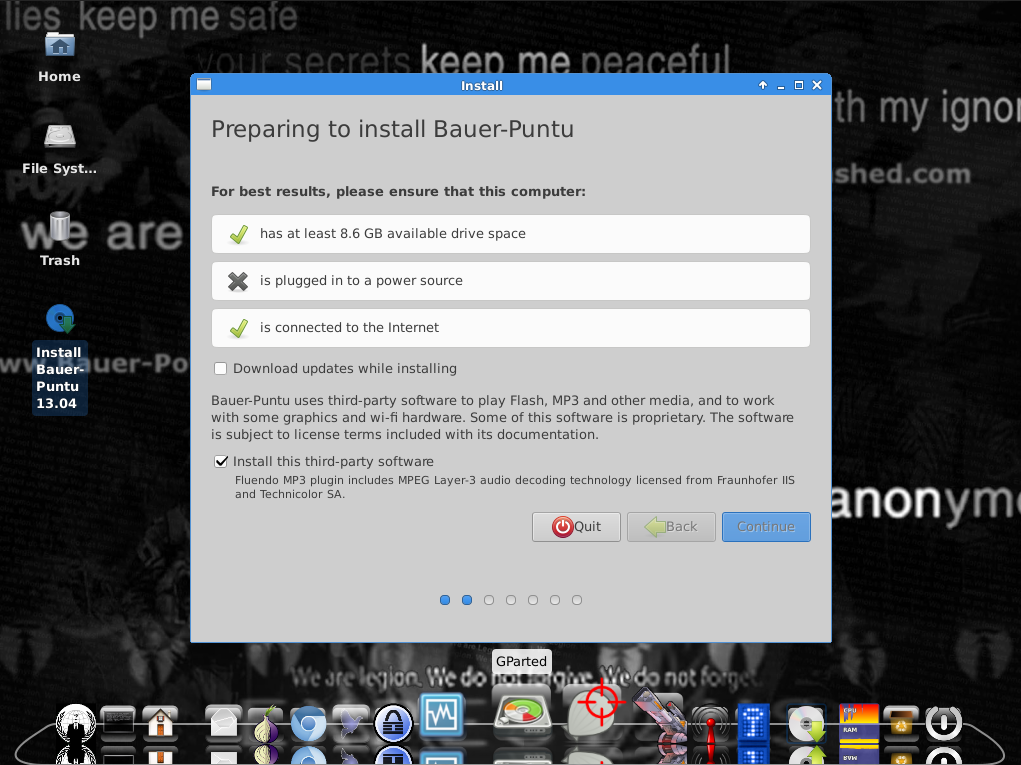1021x765 pixels.
Task: Open the Home desktop icon
Action: click(x=59, y=57)
